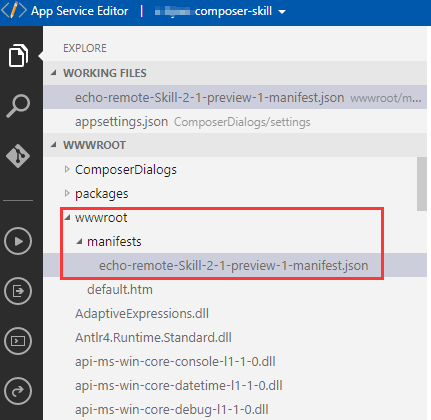Collapse the wwwroot folder in tree

[68, 218]
